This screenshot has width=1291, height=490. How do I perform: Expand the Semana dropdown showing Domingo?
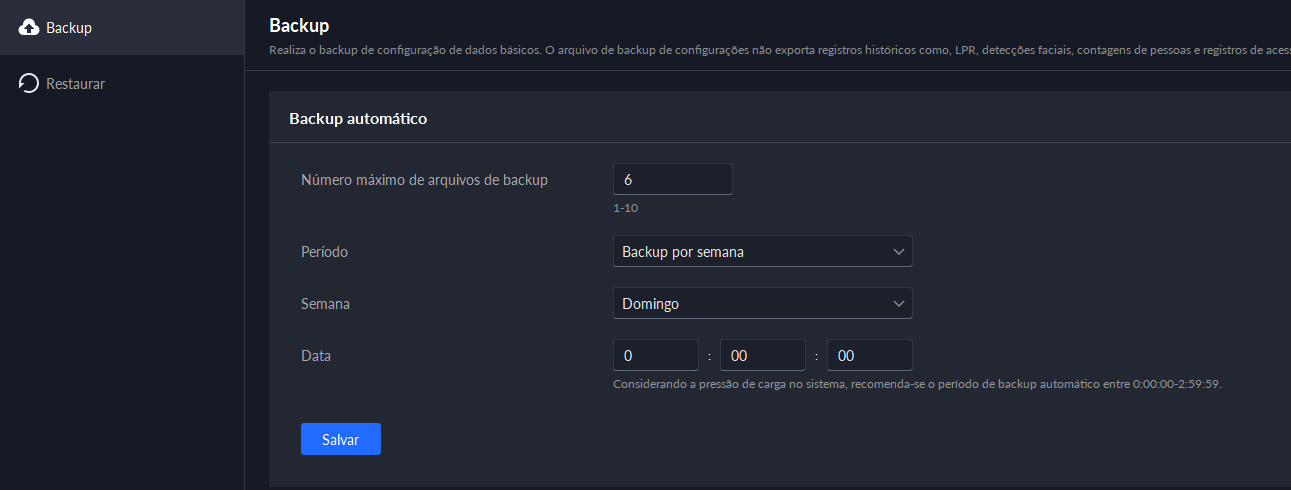761,303
